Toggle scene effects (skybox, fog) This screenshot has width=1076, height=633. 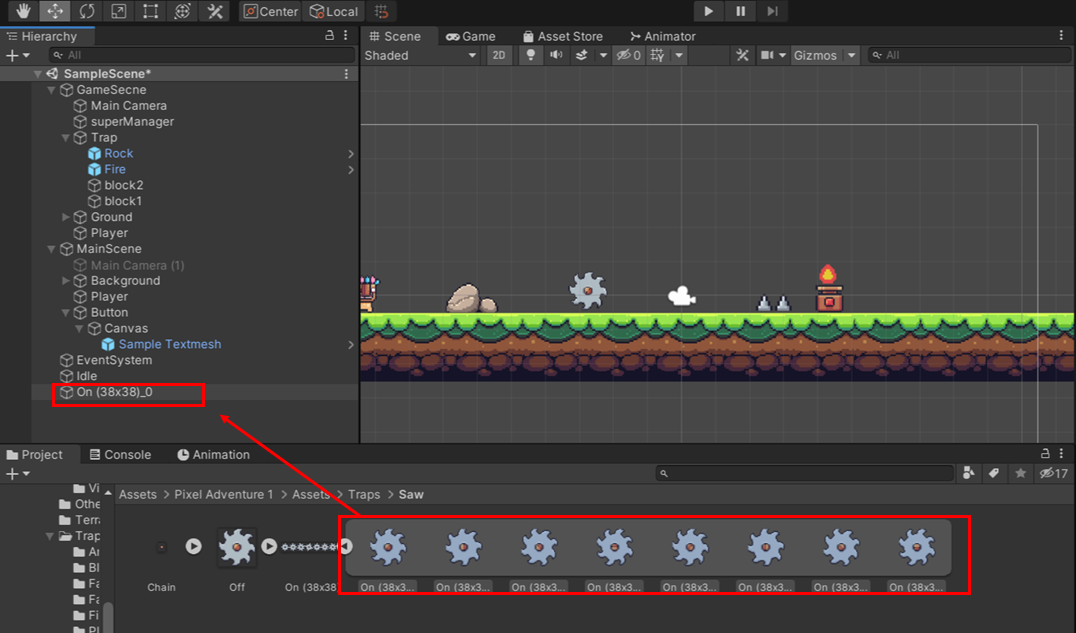[x=582, y=55]
